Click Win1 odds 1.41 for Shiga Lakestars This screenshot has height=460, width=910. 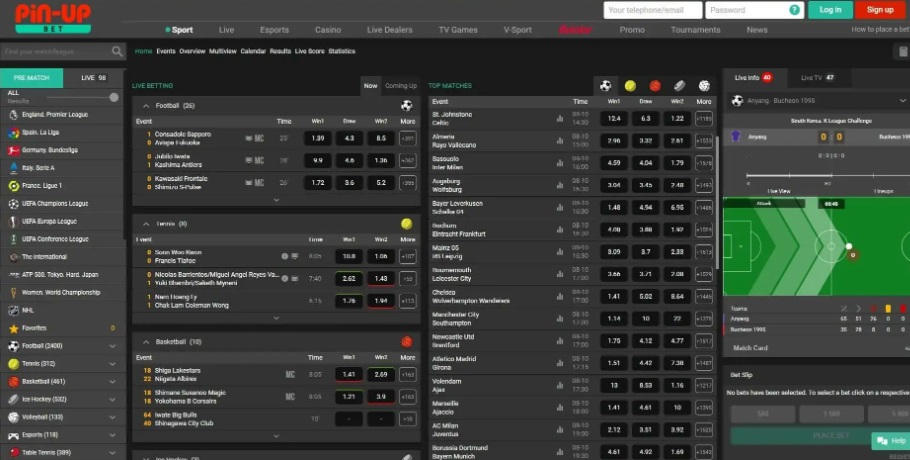[x=349, y=375]
